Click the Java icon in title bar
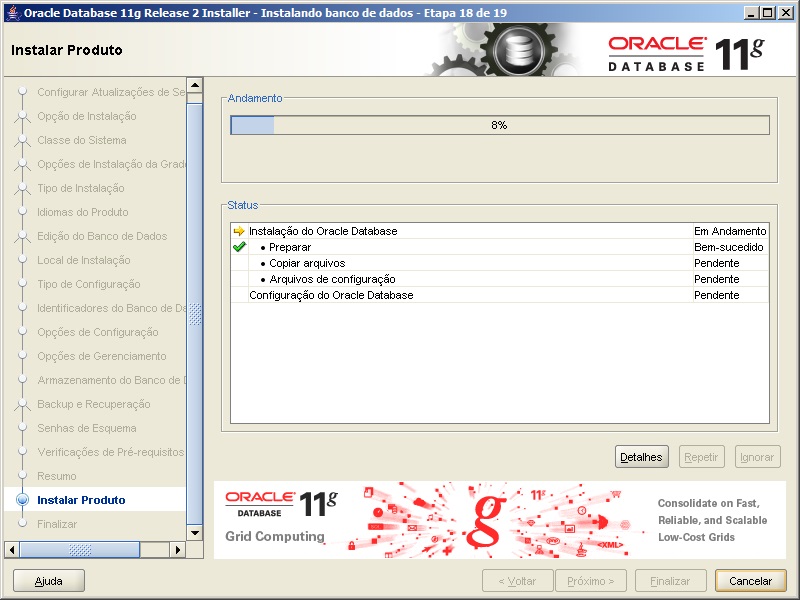 (x=14, y=12)
